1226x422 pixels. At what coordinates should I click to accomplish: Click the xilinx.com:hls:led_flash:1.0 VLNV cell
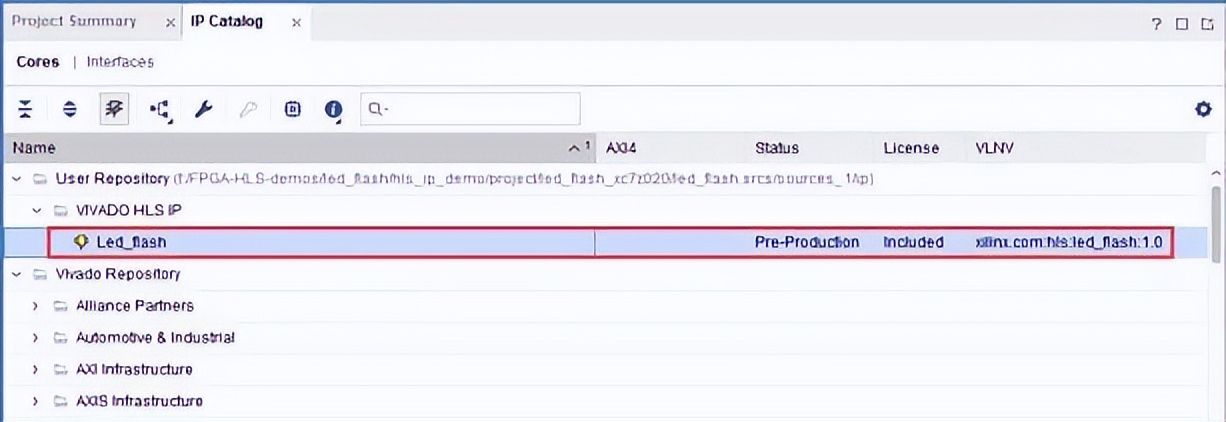click(x=1069, y=242)
